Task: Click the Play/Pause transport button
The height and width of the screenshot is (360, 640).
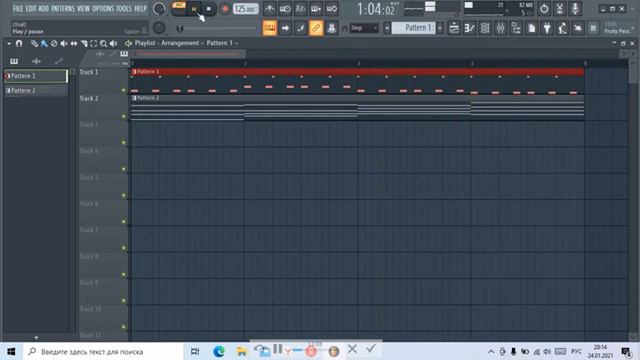Action: (194, 9)
